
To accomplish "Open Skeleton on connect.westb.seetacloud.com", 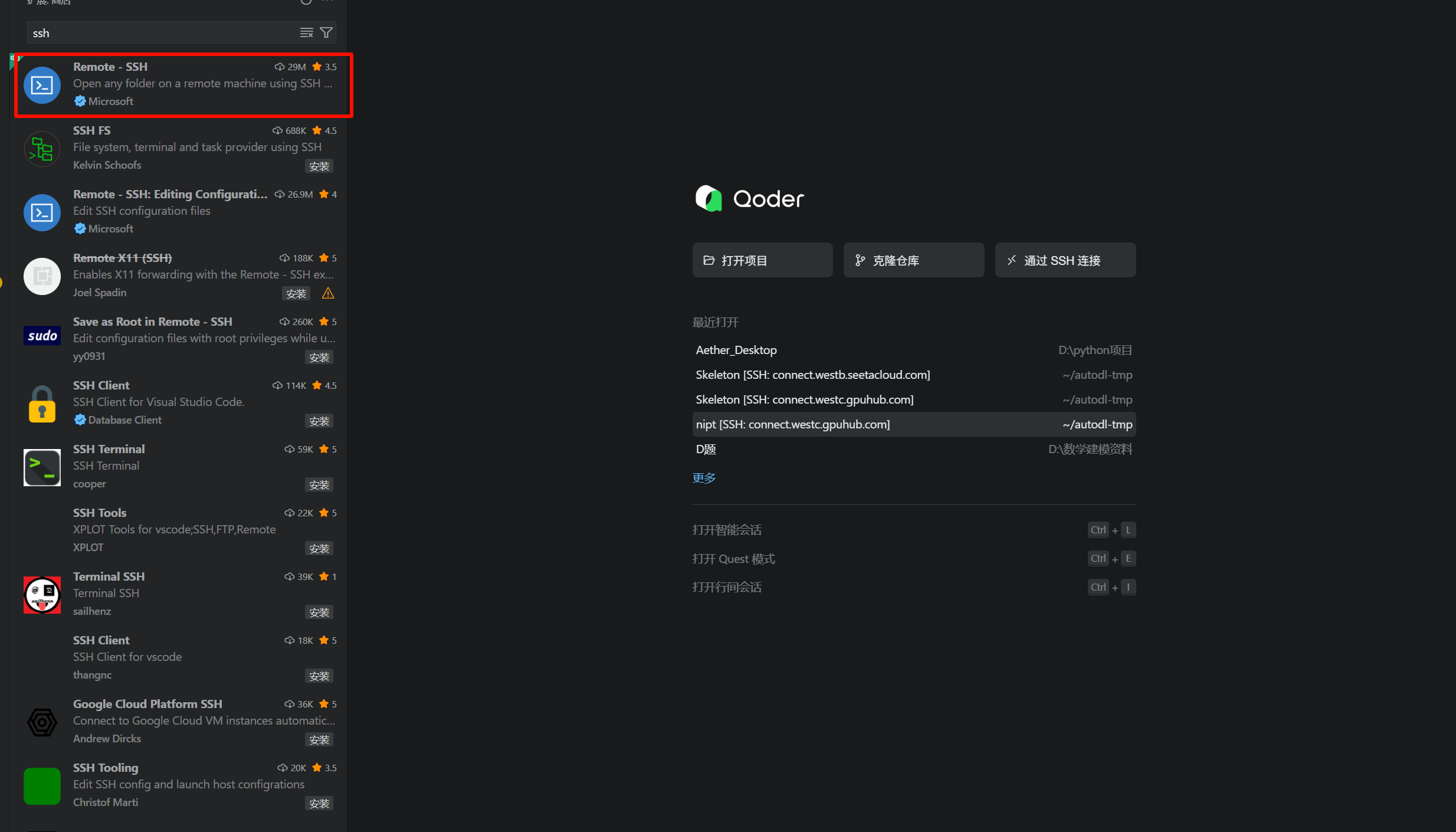I will tap(914, 375).
